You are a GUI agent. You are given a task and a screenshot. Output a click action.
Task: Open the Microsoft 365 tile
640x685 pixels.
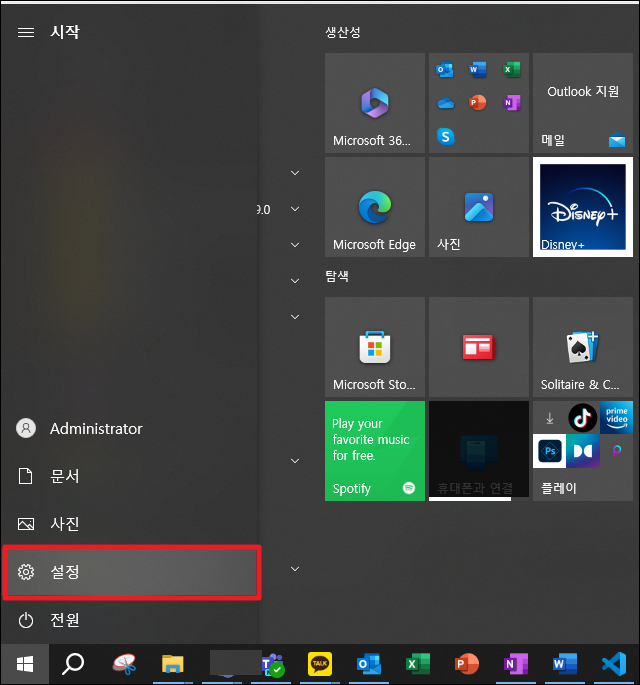pyautogui.click(x=375, y=103)
